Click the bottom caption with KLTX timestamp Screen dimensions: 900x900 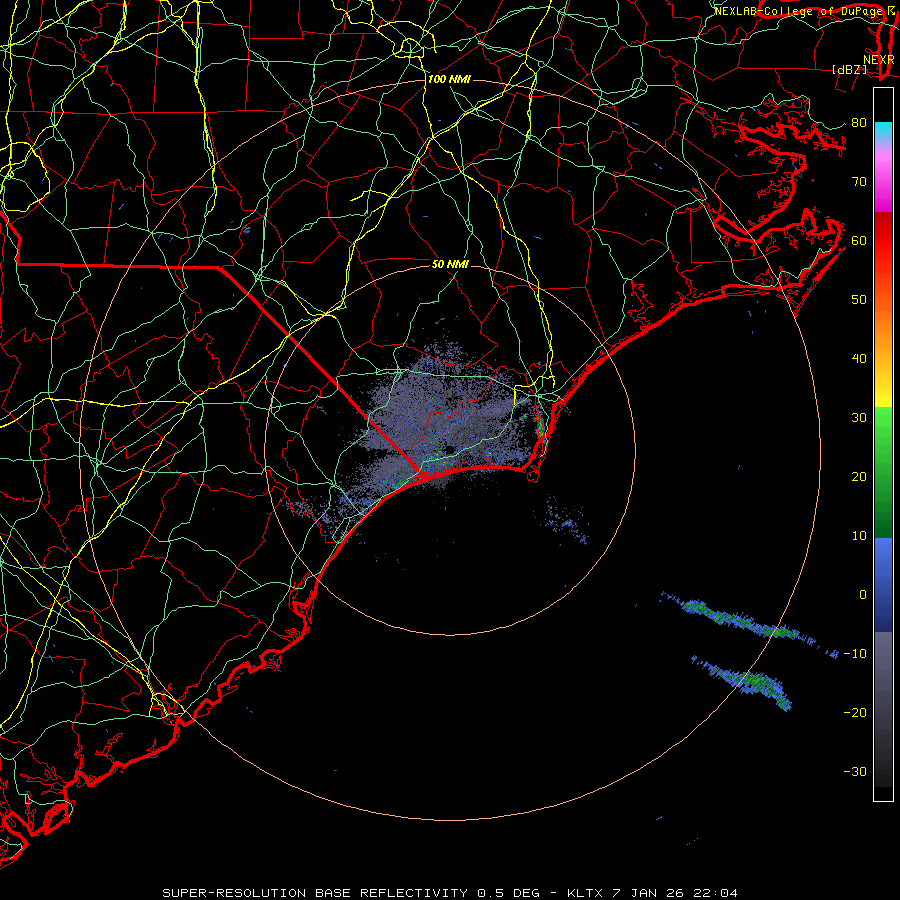point(450,893)
